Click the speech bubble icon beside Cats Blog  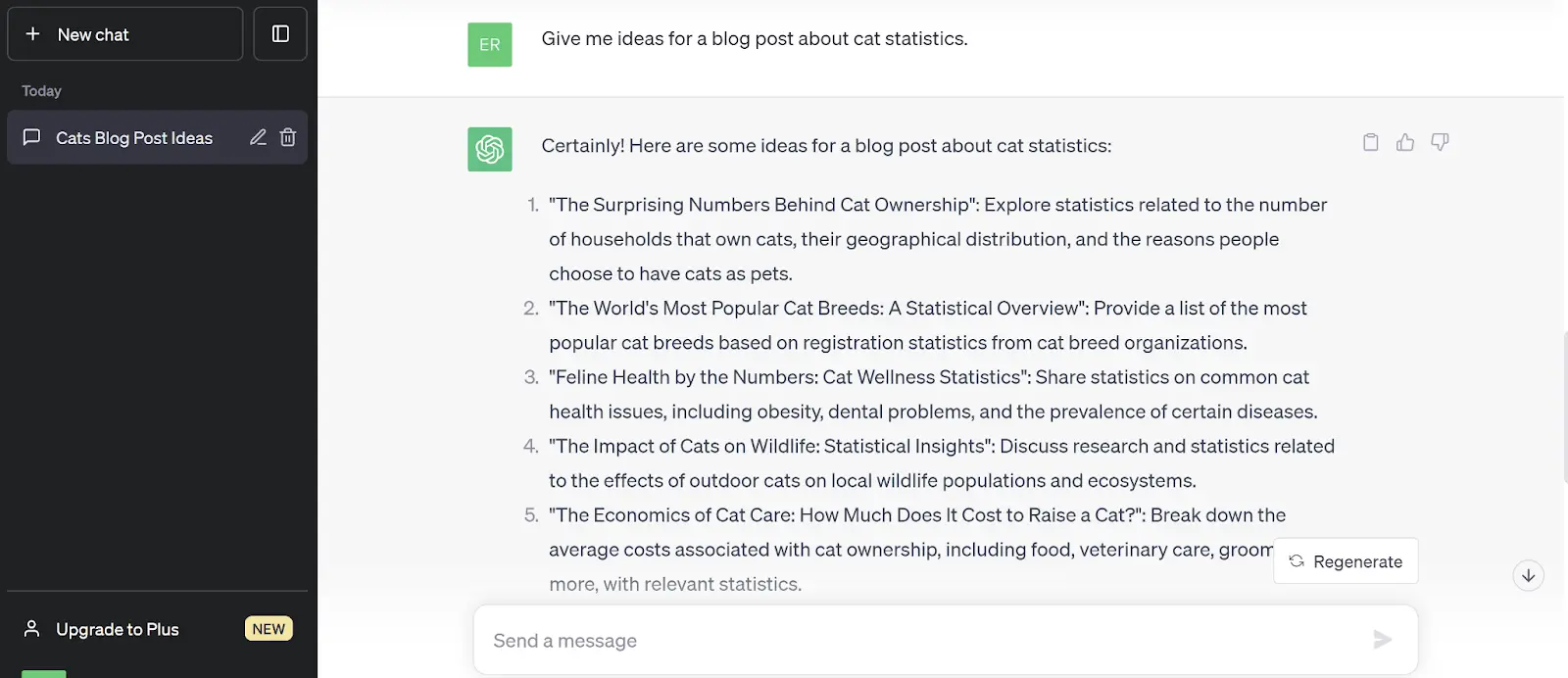pyautogui.click(x=31, y=138)
